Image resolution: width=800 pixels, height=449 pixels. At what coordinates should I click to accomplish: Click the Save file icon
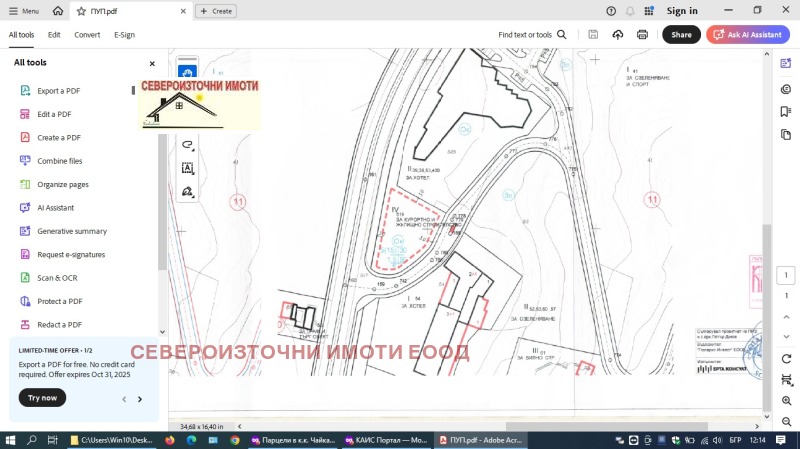coord(594,35)
